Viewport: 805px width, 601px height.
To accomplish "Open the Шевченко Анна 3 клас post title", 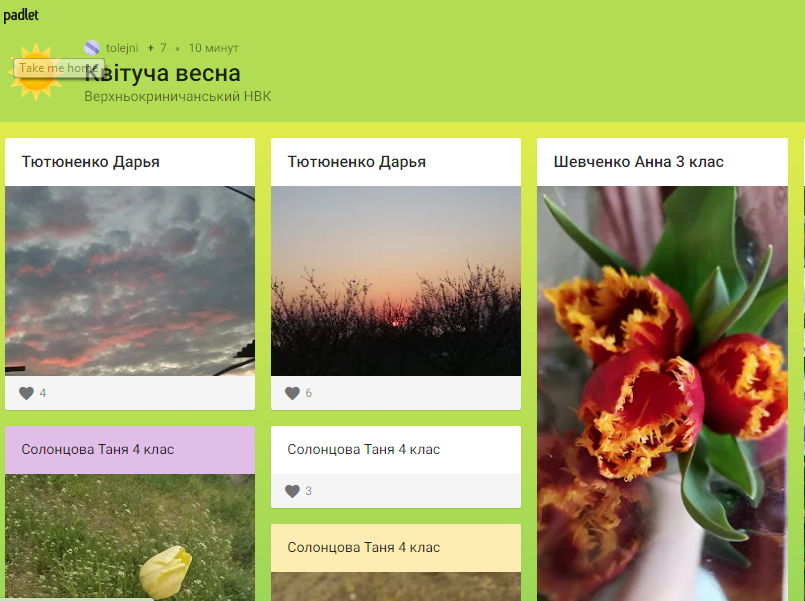I will (639, 162).
